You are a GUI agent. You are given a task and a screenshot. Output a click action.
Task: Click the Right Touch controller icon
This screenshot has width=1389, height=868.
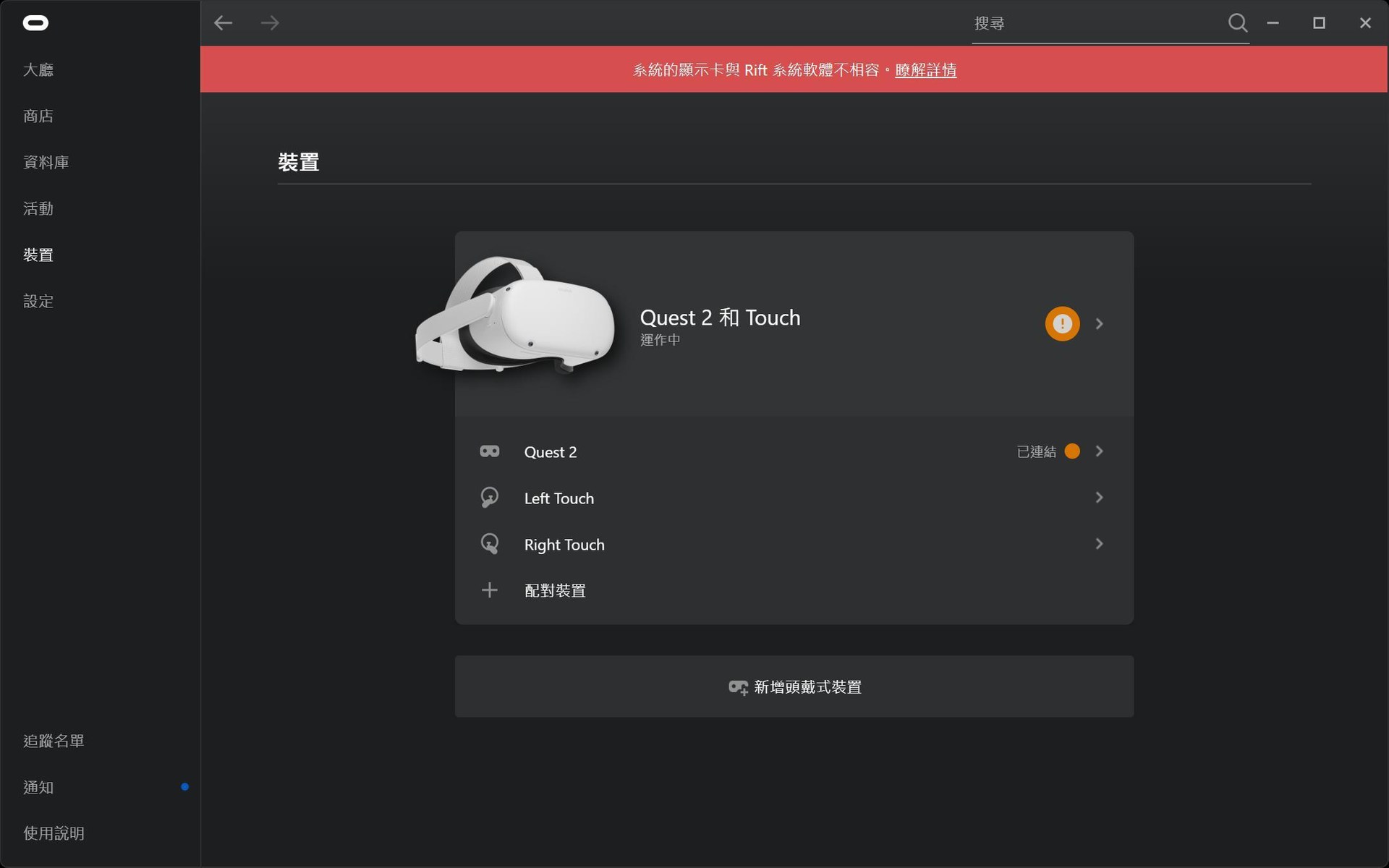(x=490, y=543)
